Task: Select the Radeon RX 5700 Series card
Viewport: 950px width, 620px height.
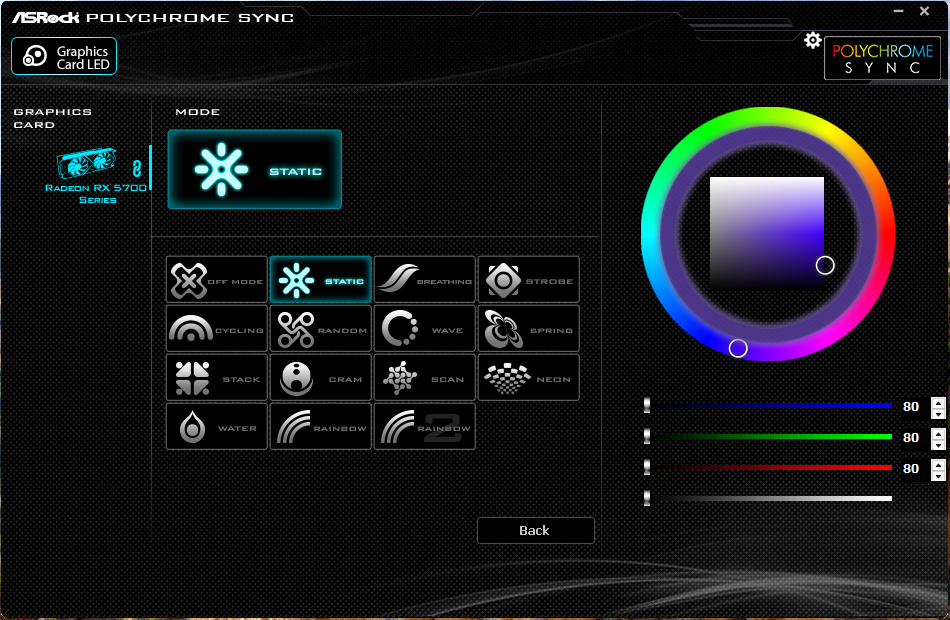Action: tap(96, 176)
